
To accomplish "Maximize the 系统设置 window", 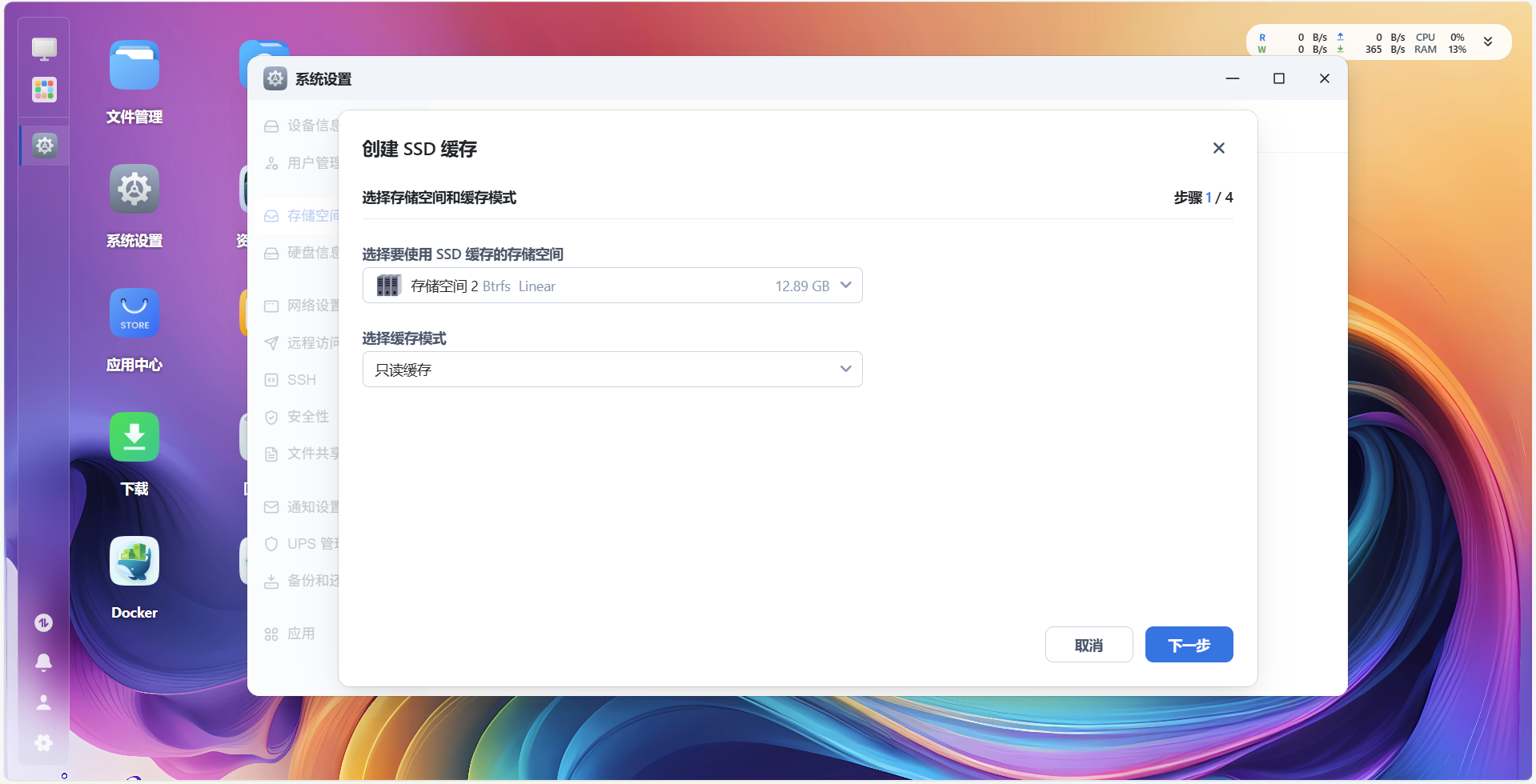I will 1279,78.
